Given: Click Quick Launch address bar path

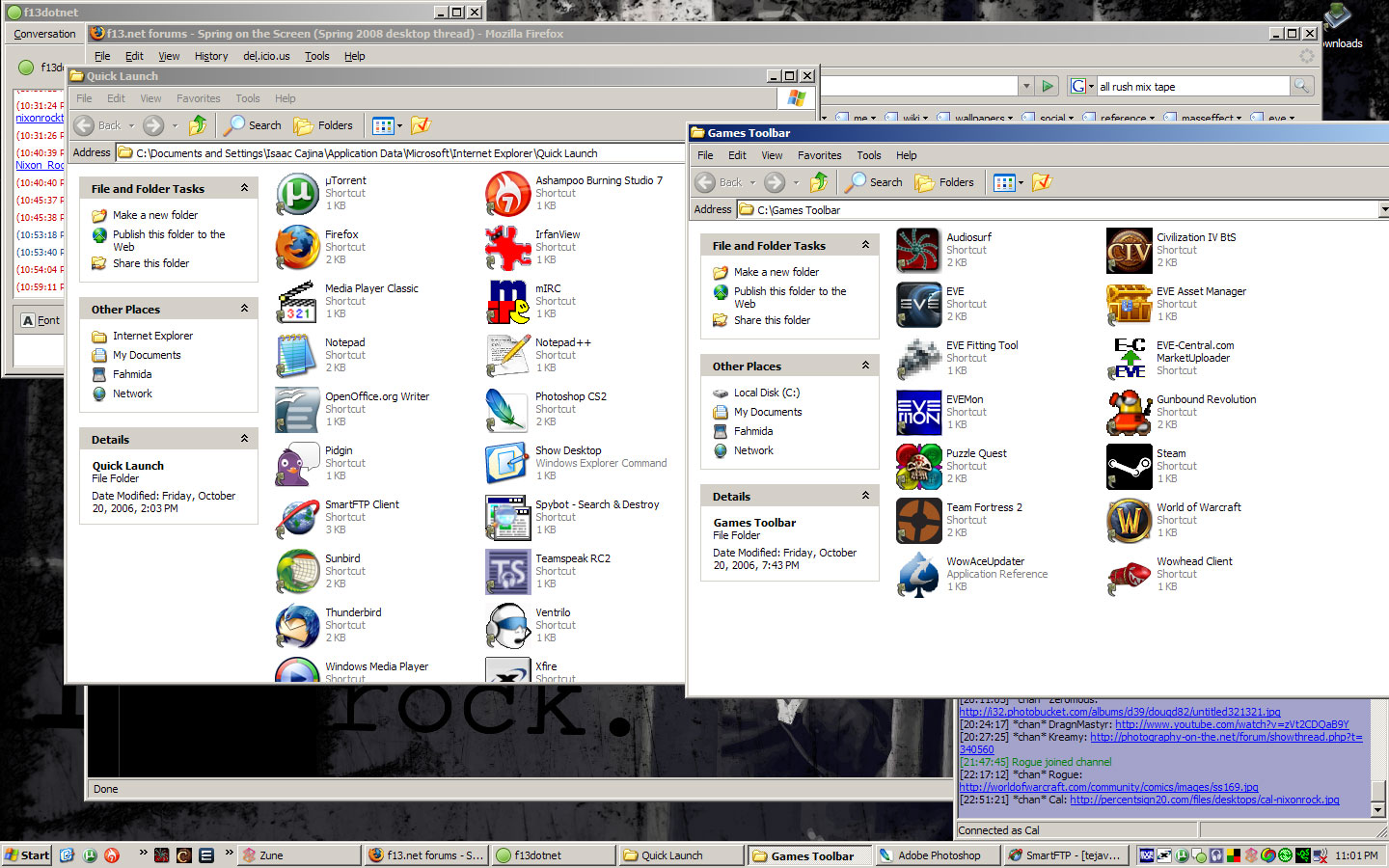Looking at the screenshot, I should pos(367,152).
